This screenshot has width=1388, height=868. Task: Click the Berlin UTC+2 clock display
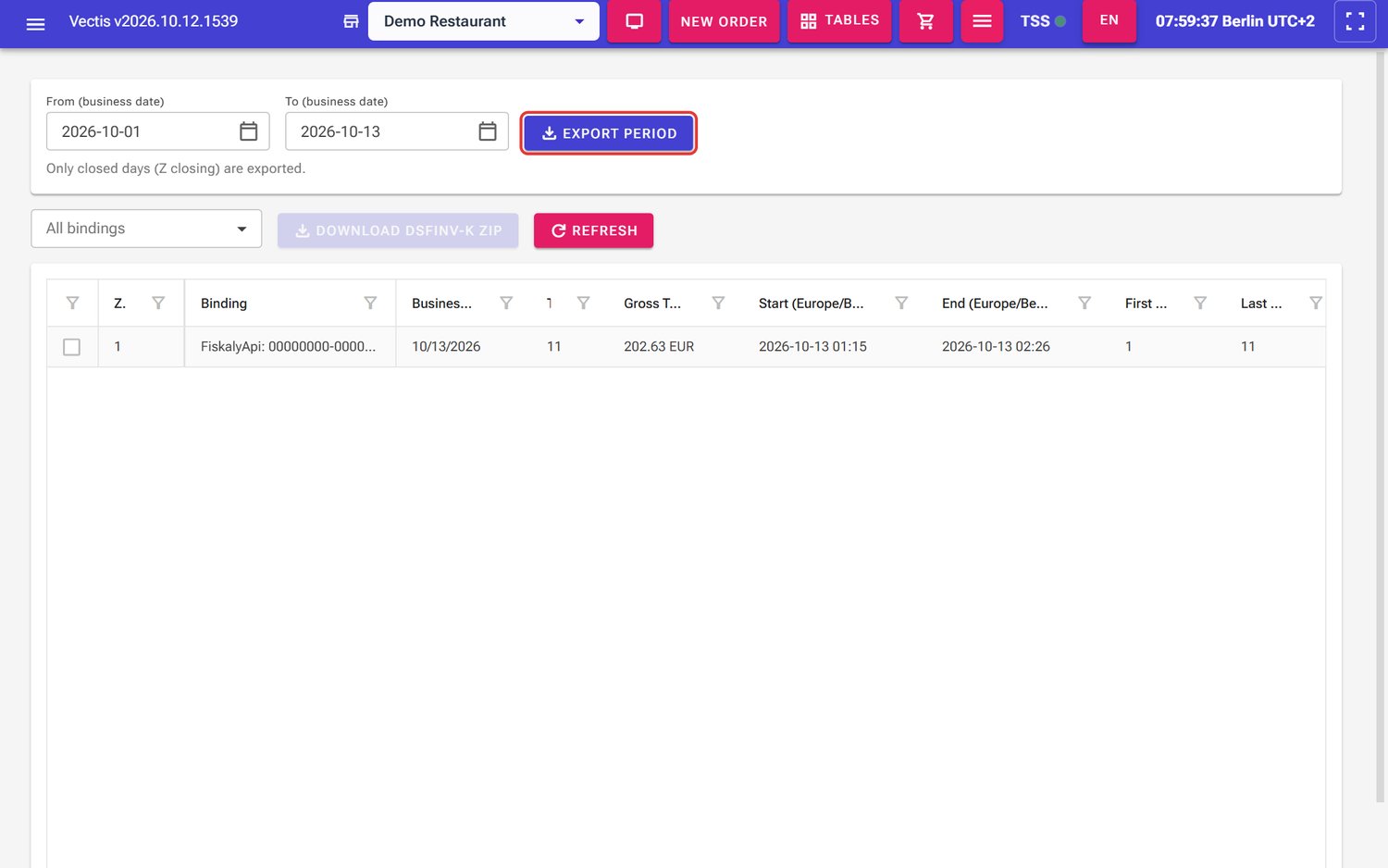tap(1234, 21)
